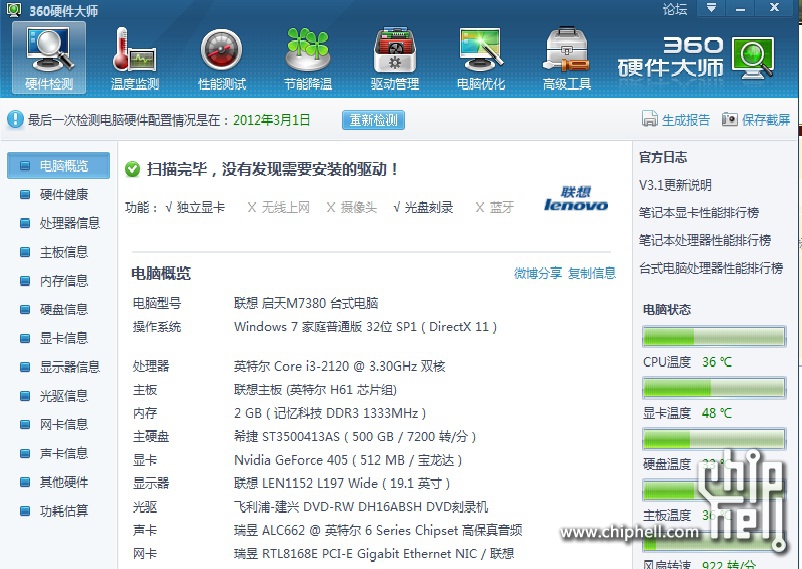Click the 光盘刻录 feature indicator
Image resolution: width=802 pixels, height=569 pixels.
424,207
